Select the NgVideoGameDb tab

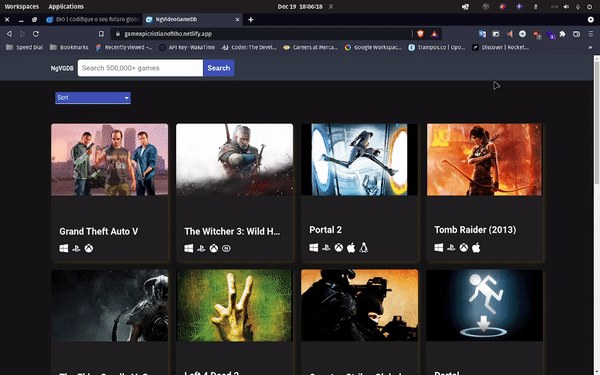click(x=192, y=20)
